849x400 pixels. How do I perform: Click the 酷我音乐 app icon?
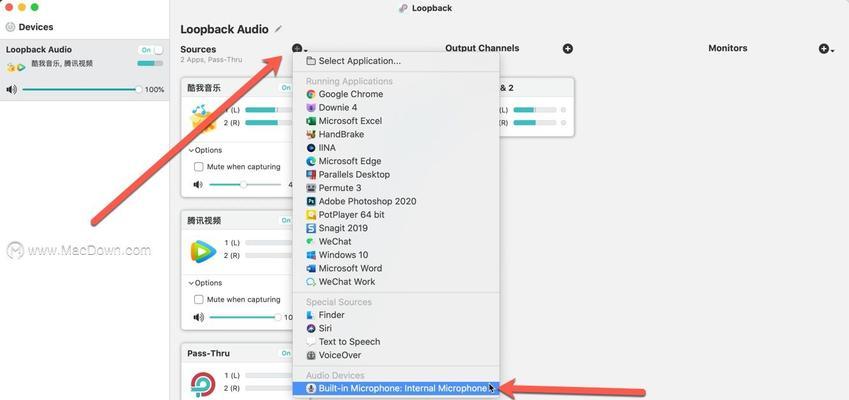[204, 119]
